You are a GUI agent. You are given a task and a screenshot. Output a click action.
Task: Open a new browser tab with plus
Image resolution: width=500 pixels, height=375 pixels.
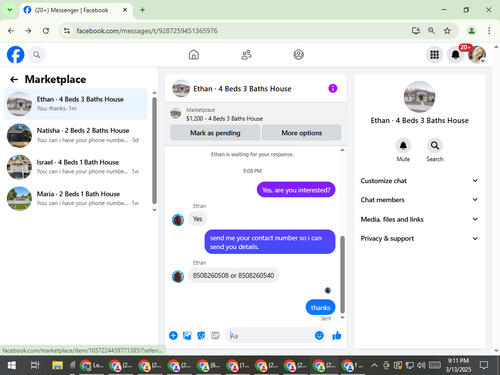(142, 10)
